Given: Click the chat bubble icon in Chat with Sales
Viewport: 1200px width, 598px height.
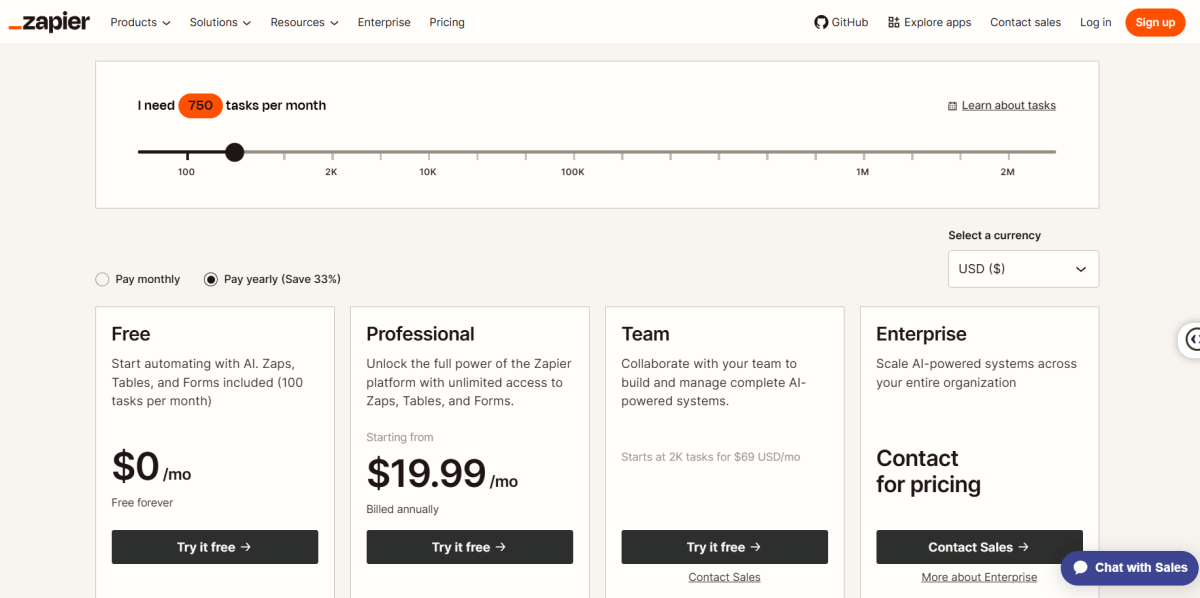Looking at the screenshot, I should pyautogui.click(x=1080, y=568).
